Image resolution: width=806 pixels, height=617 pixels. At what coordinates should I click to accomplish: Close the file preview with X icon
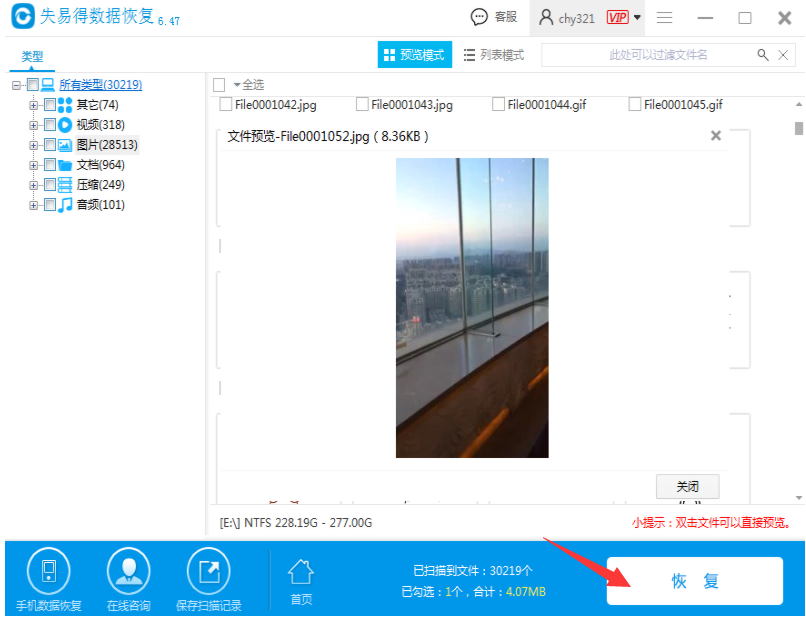pos(715,136)
